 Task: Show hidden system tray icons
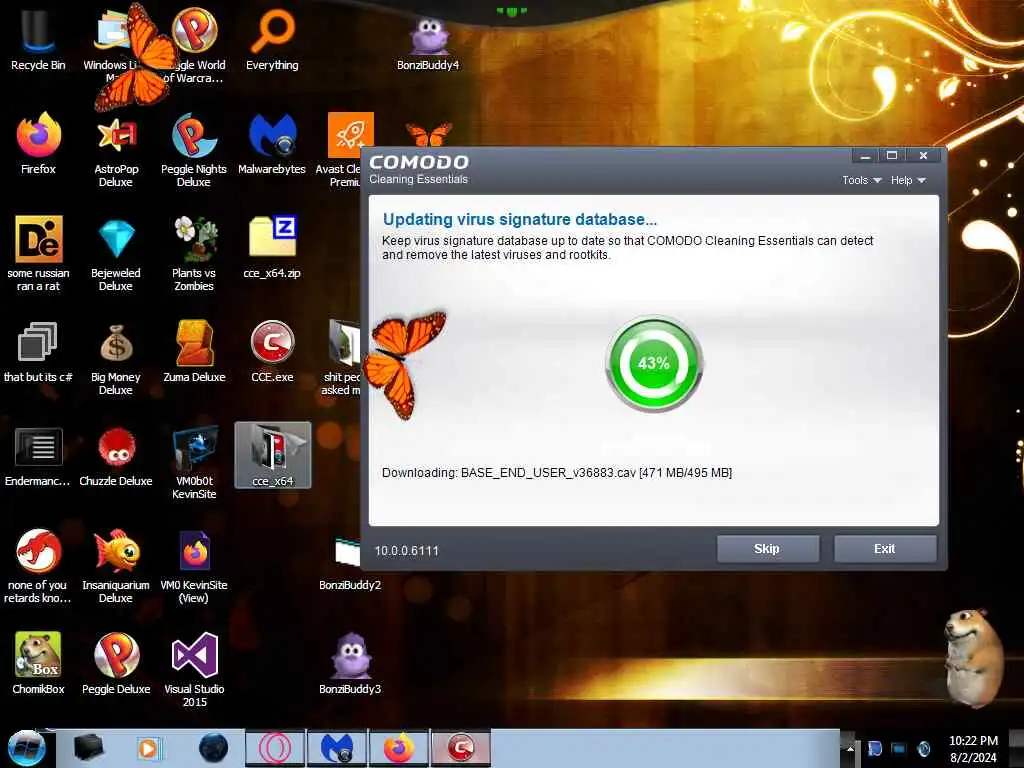(850, 748)
